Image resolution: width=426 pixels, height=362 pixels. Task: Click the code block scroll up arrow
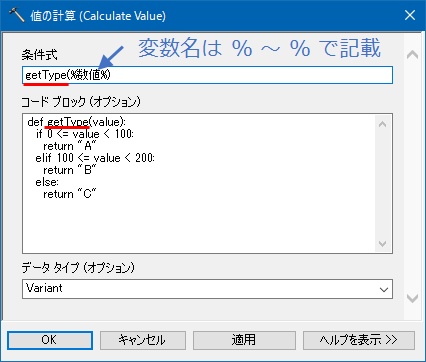click(382, 124)
